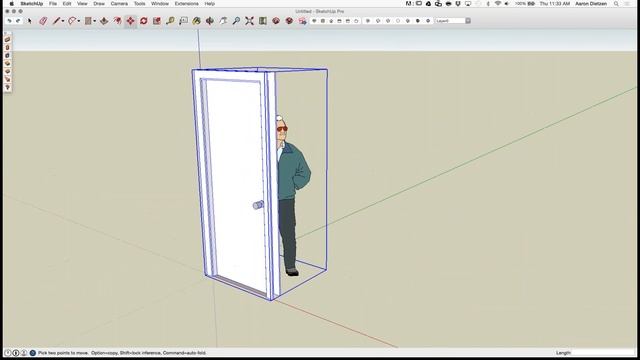640x360 pixels.
Task: Click the active Move tool
Action: click(x=130, y=21)
